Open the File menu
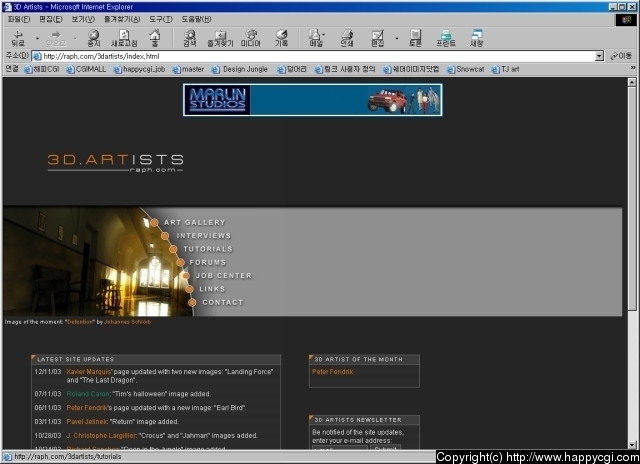Viewport: 640px width, 464px height. tap(19, 19)
